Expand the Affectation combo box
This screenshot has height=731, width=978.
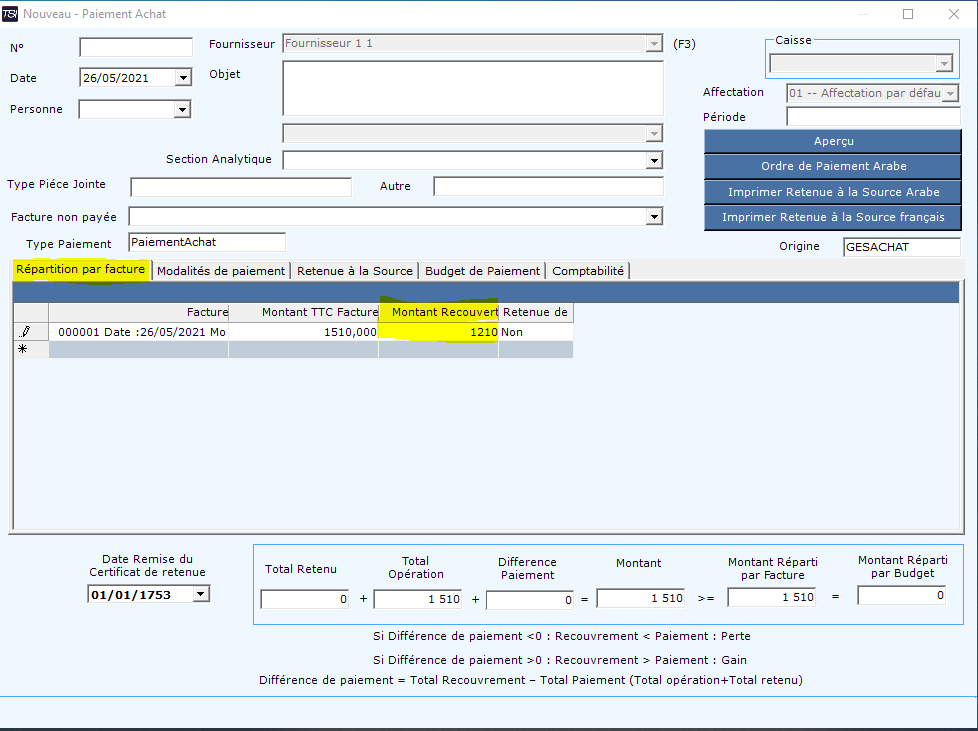click(x=951, y=94)
